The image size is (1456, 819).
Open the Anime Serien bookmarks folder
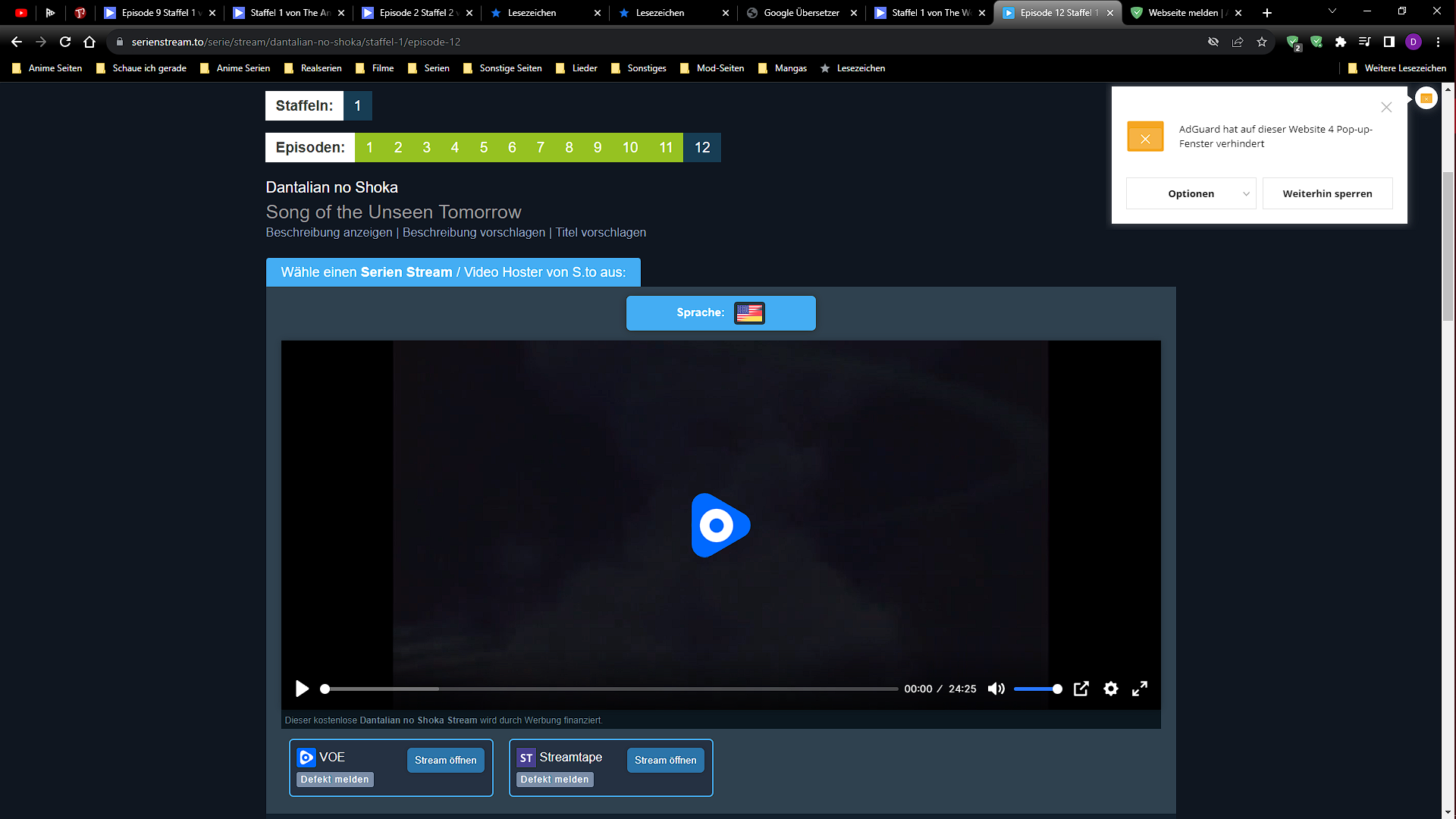236,68
